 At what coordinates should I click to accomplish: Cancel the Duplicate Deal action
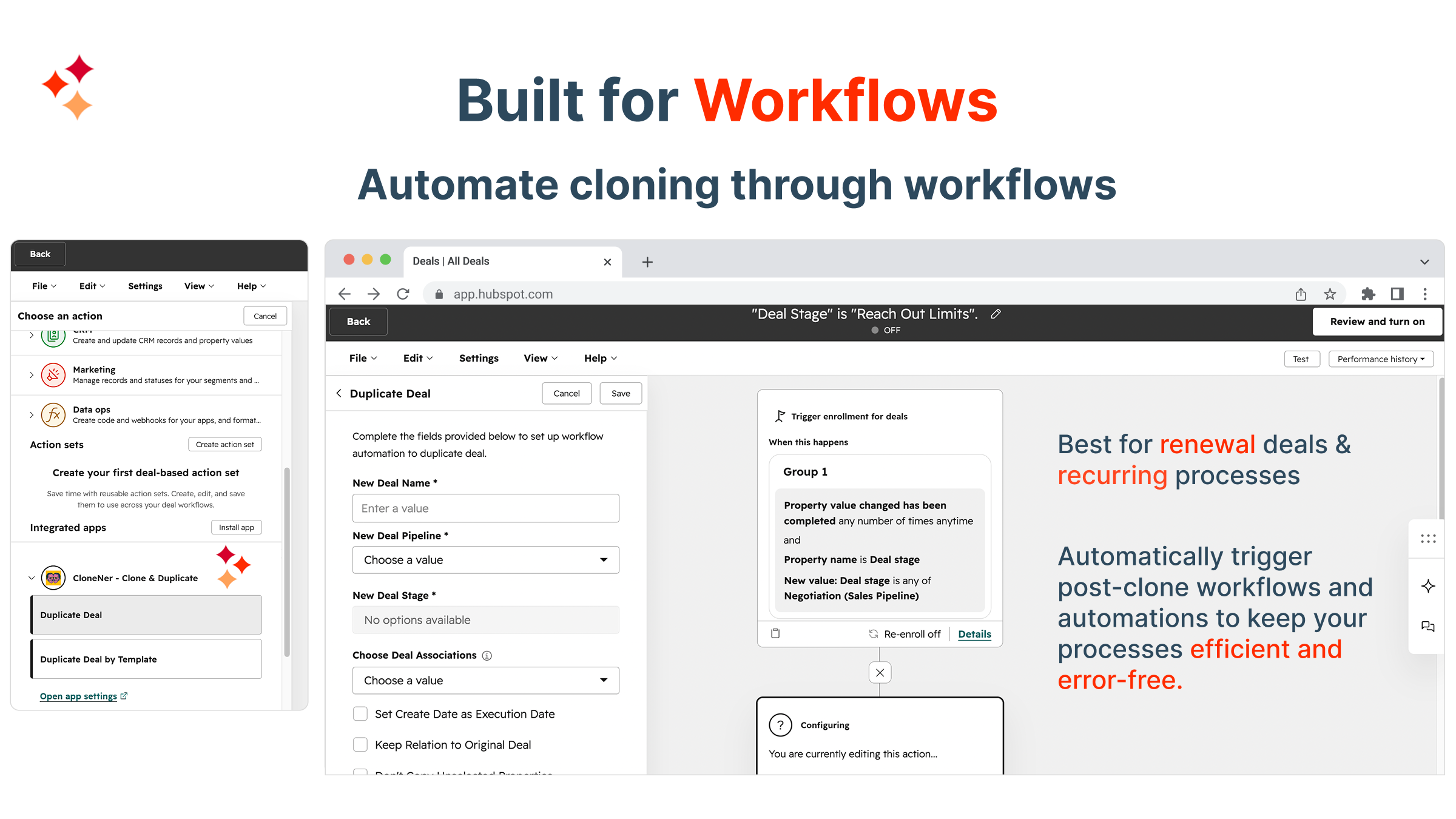click(x=567, y=393)
